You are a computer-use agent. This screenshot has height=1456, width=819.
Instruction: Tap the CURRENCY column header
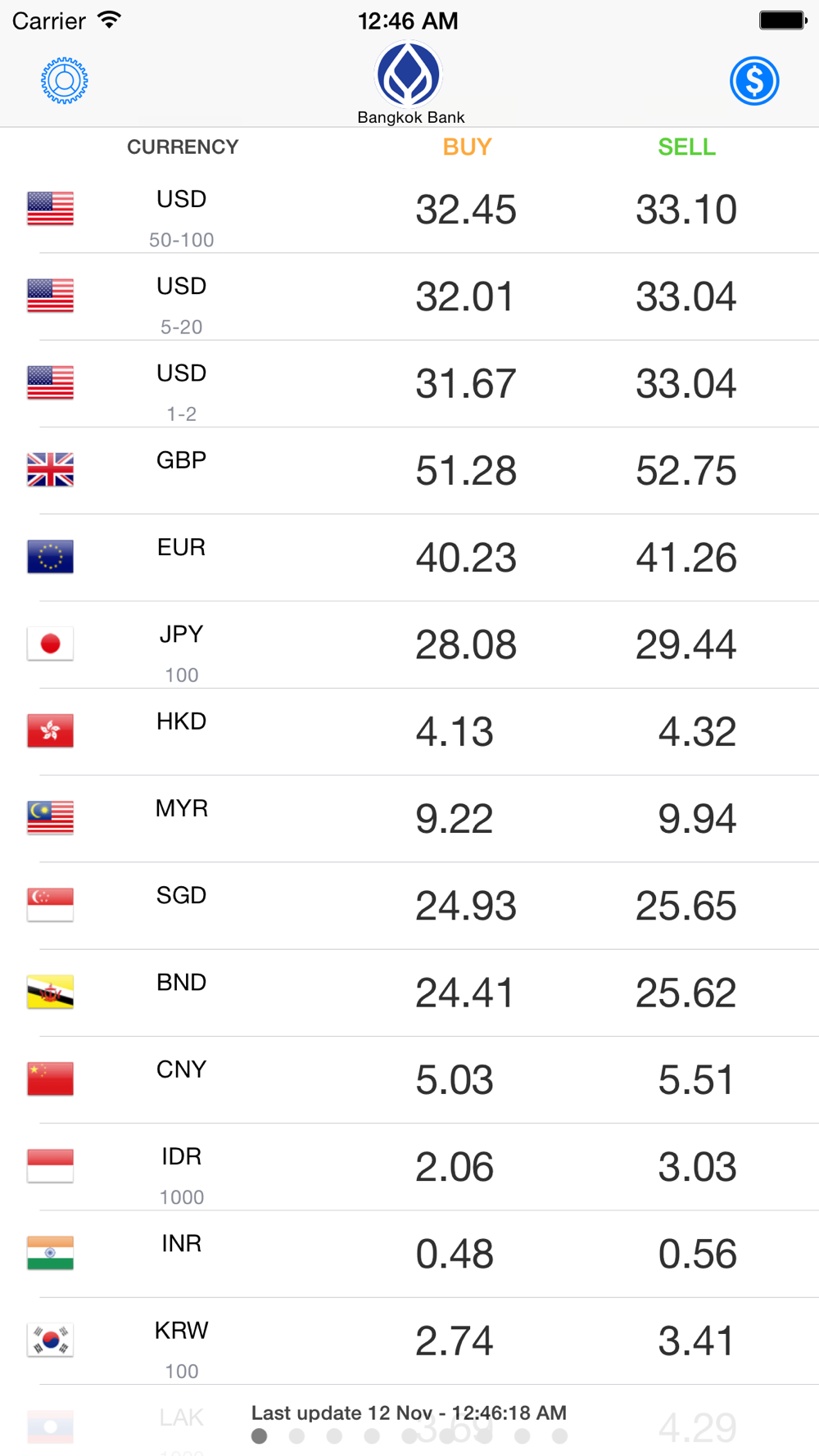[183, 147]
